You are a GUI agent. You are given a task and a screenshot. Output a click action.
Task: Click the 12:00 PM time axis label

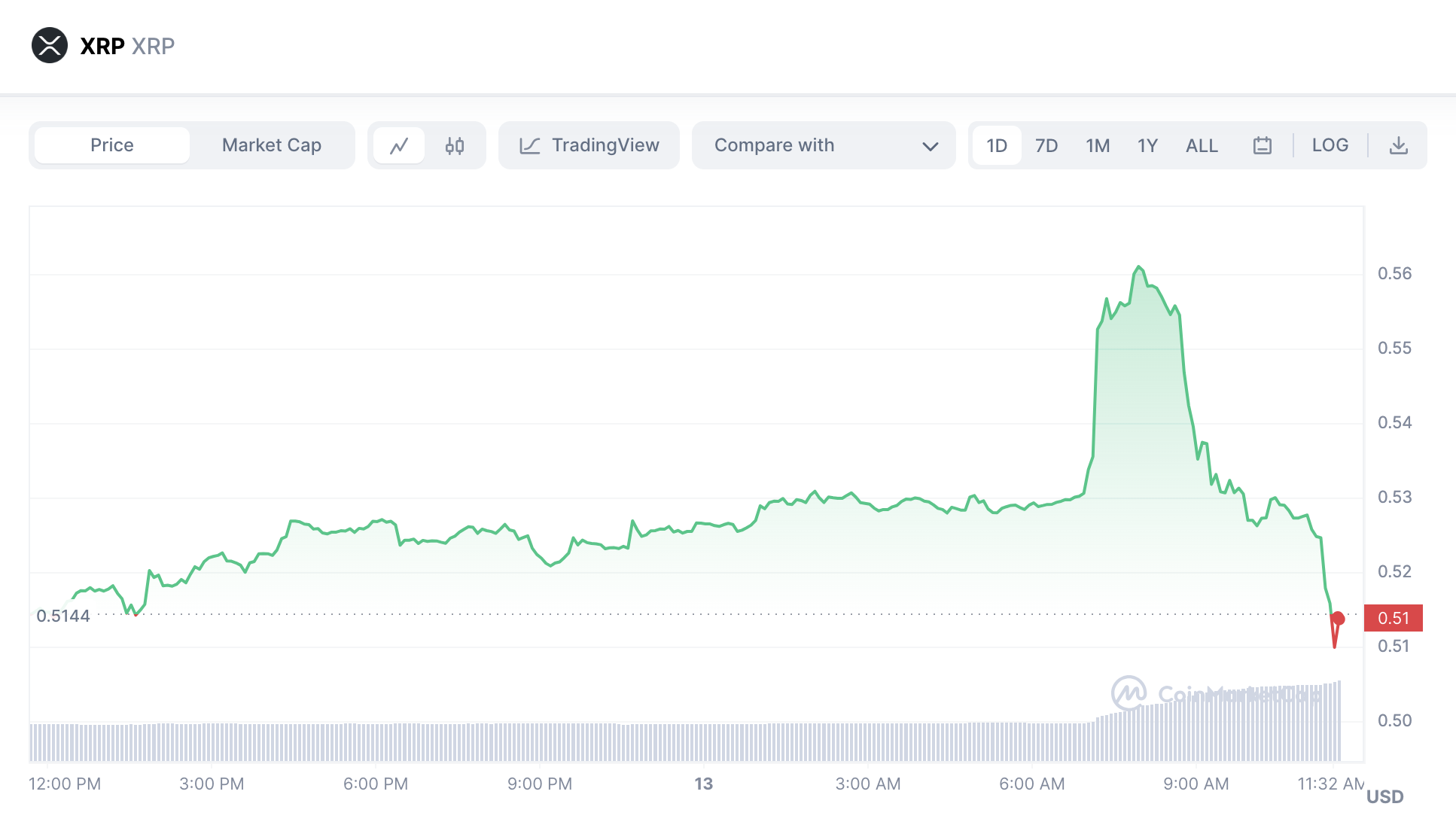pos(65,784)
